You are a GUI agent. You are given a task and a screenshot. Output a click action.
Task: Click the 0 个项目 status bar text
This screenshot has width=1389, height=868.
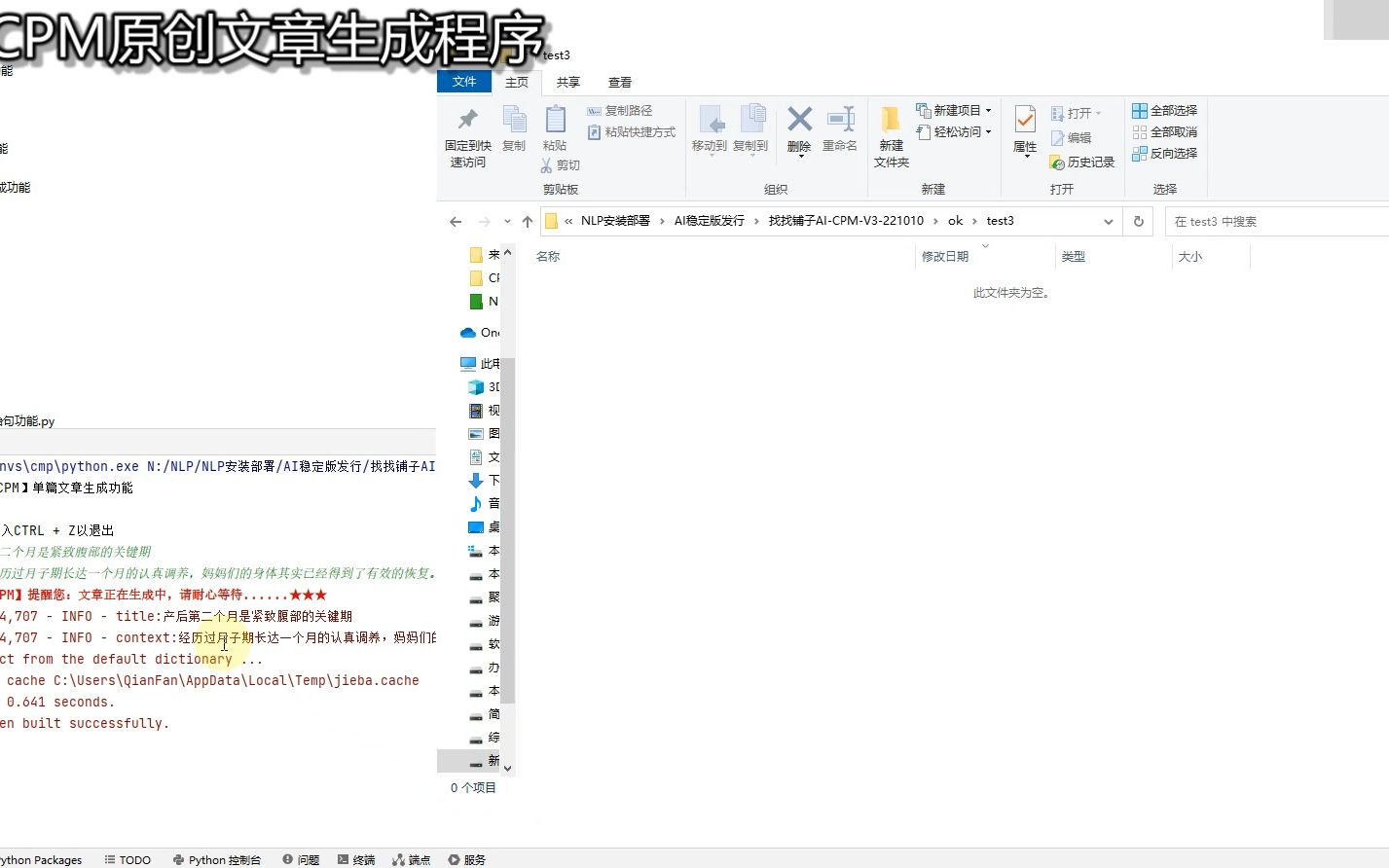point(473,788)
